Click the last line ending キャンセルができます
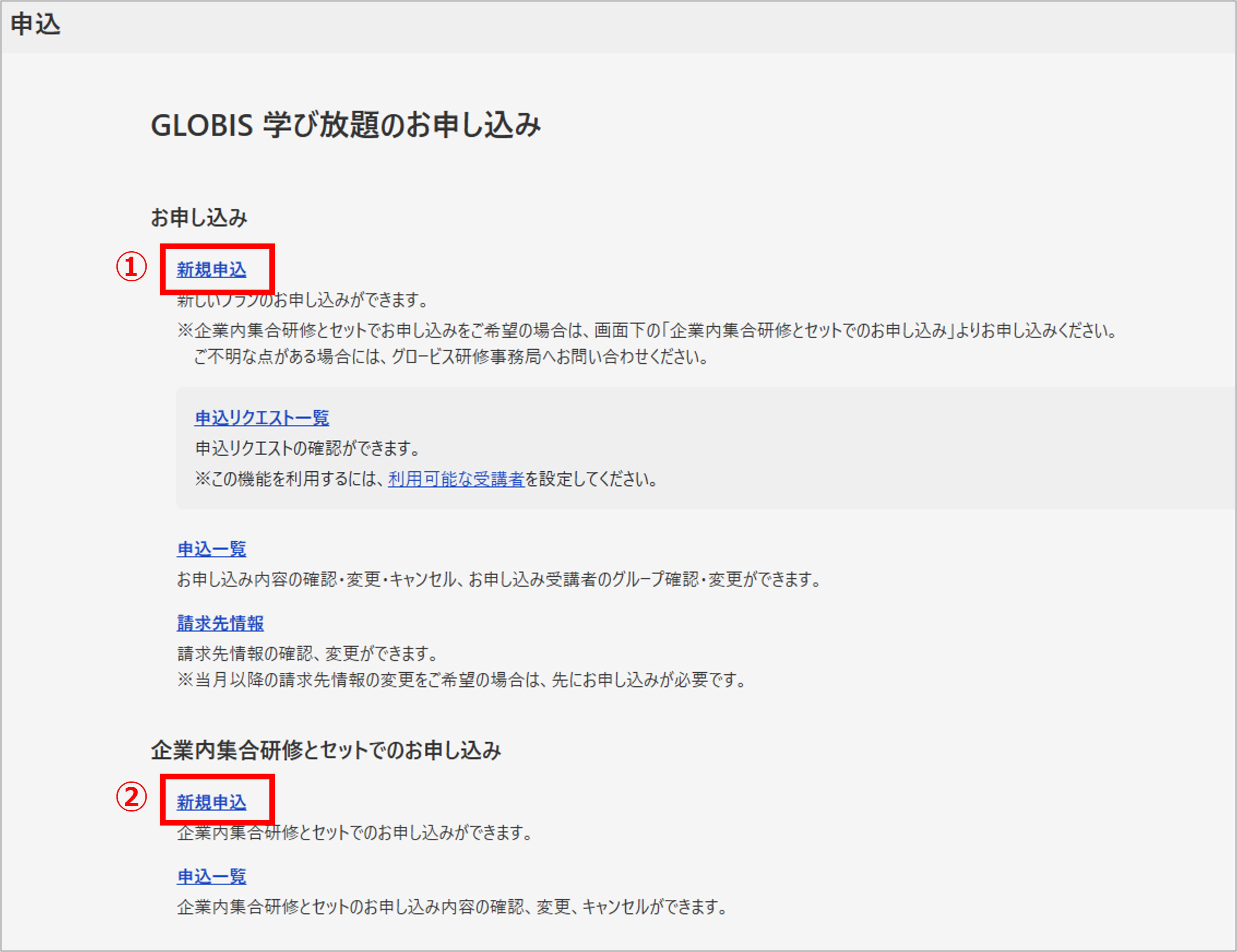1237x952 pixels. pyautogui.click(x=452, y=907)
